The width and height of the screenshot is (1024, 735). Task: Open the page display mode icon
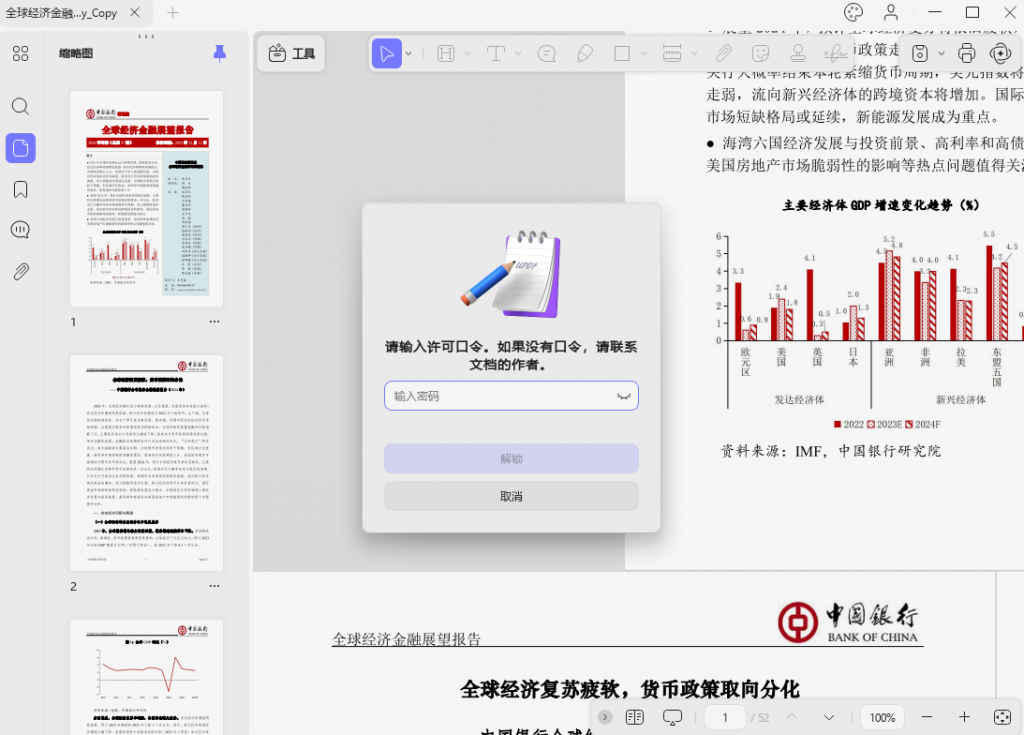tap(635, 717)
